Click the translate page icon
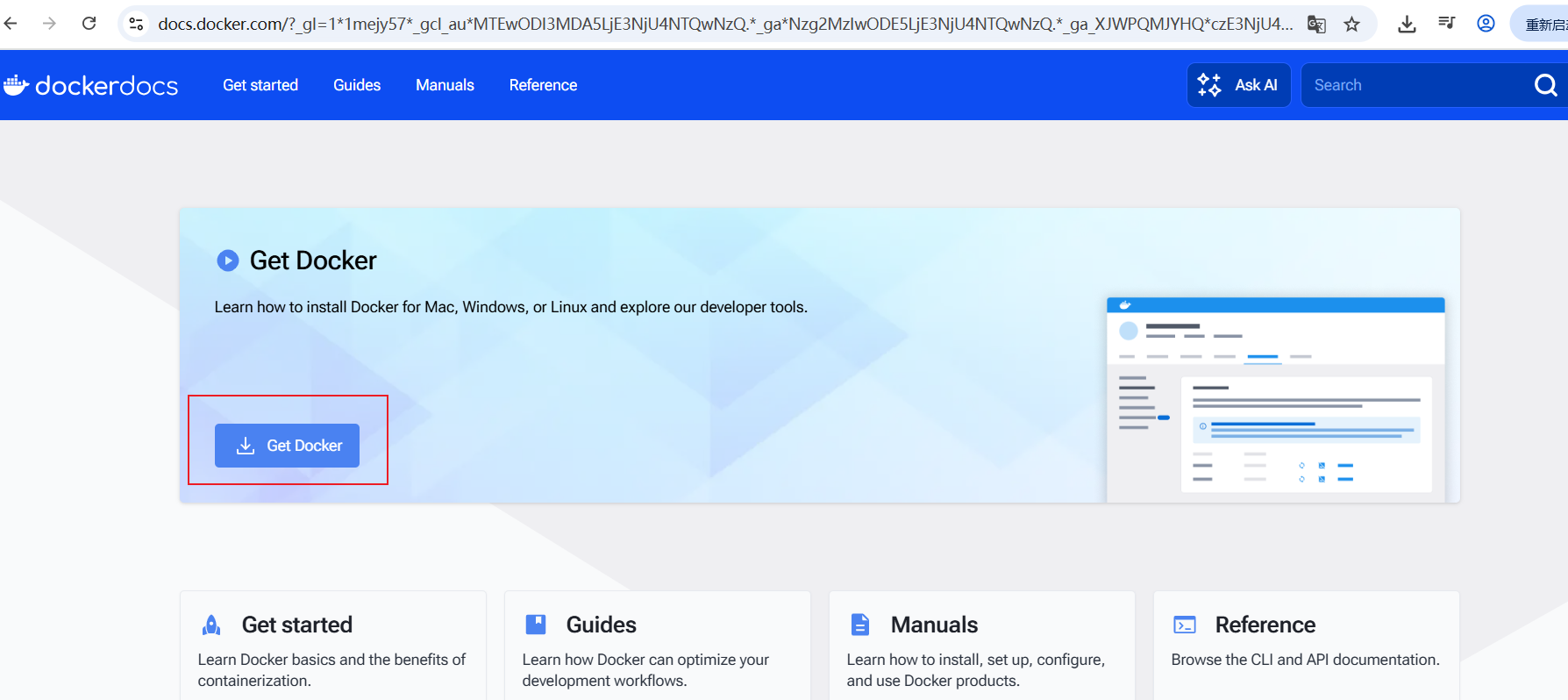Screen dimensions: 1568x700 pyautogui.click(x=1316, y=24)
